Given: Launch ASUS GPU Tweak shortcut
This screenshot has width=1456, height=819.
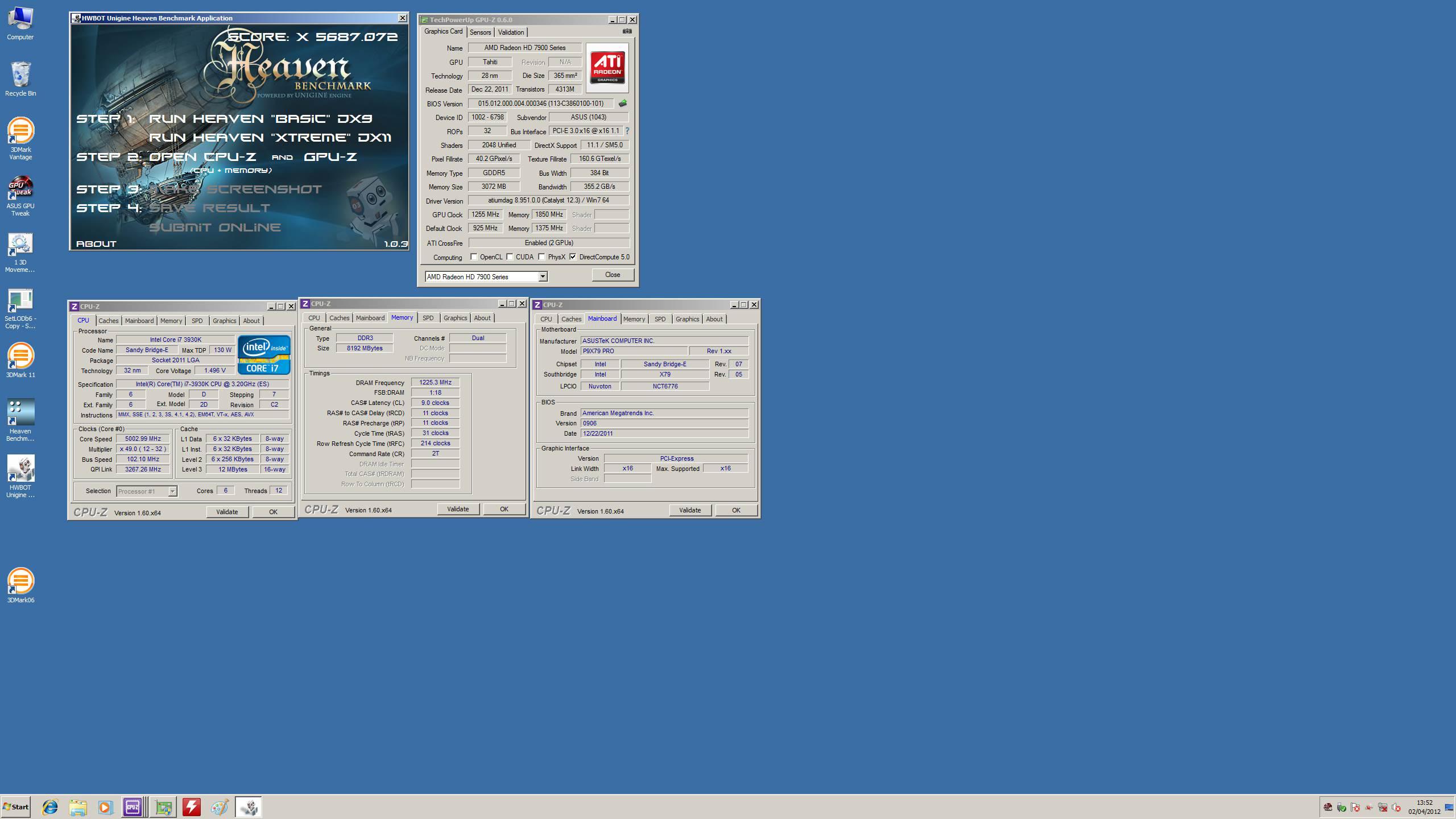Looking at the screenshot, I should point(20,196).
